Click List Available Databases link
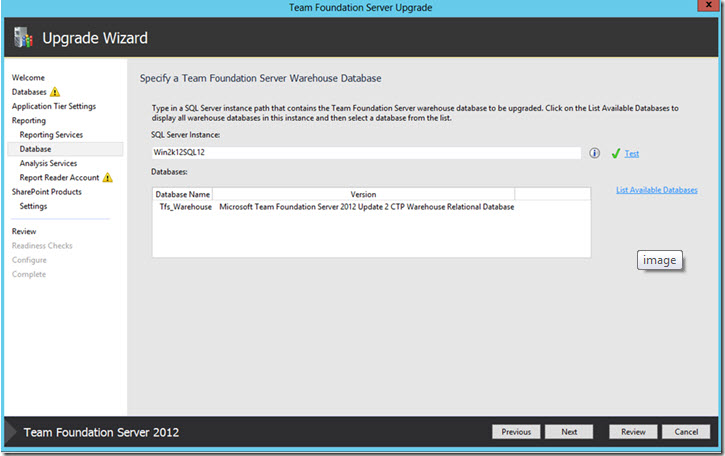Screen dimensions: 725x456 tap(657, 190)
